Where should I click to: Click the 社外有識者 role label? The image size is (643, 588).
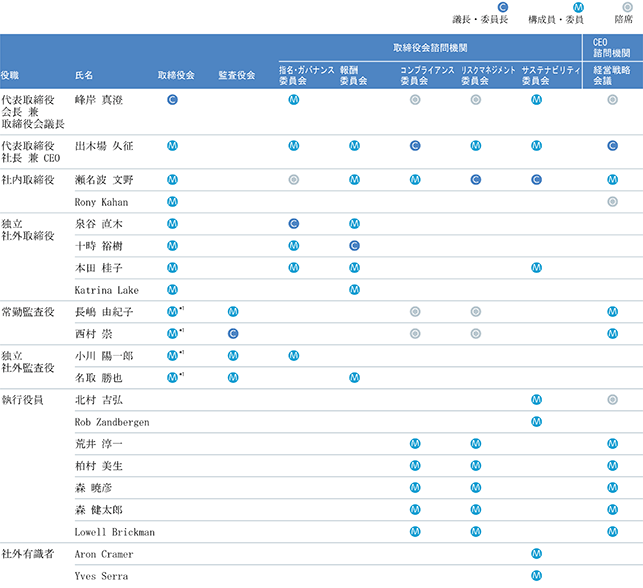click(28, 554)
